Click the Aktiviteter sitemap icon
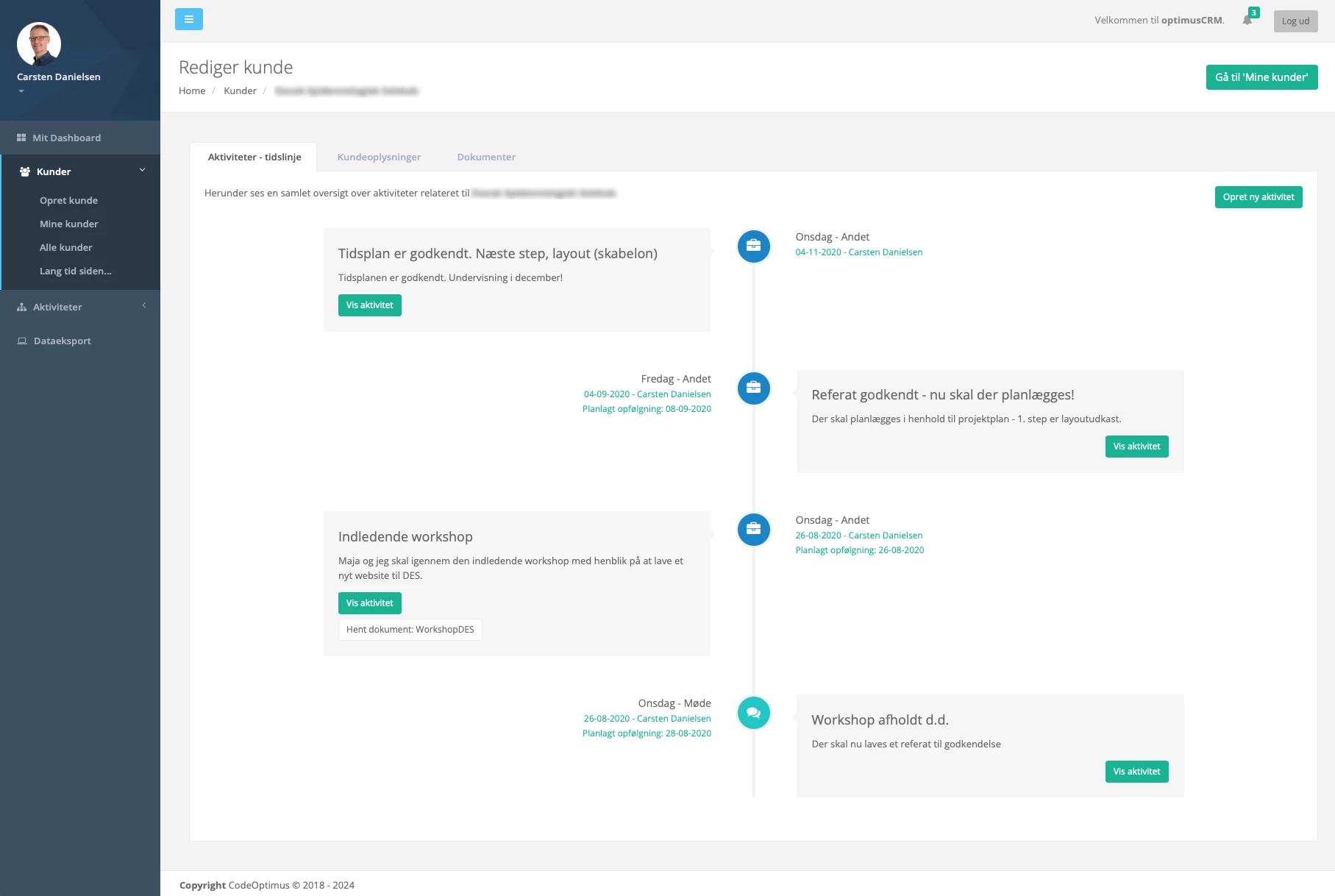 point(21,307)
